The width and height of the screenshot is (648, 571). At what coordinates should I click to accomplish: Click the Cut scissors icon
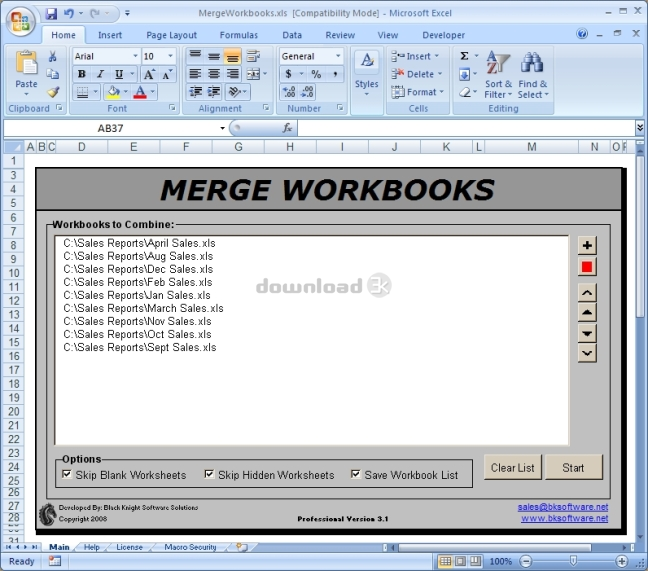52,56
